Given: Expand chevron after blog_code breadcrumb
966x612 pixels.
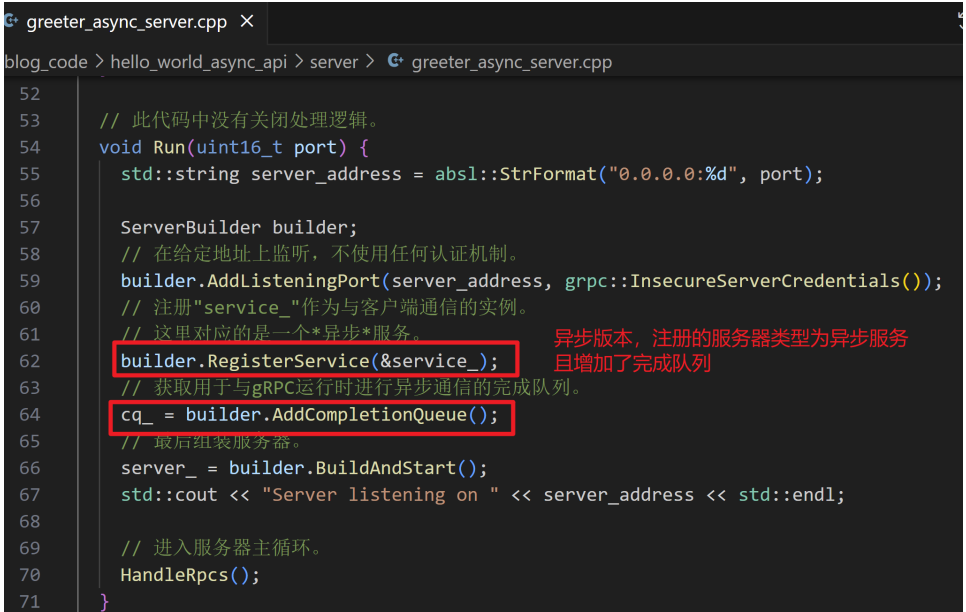Looking at the screenshot, I should pos(99,62).
